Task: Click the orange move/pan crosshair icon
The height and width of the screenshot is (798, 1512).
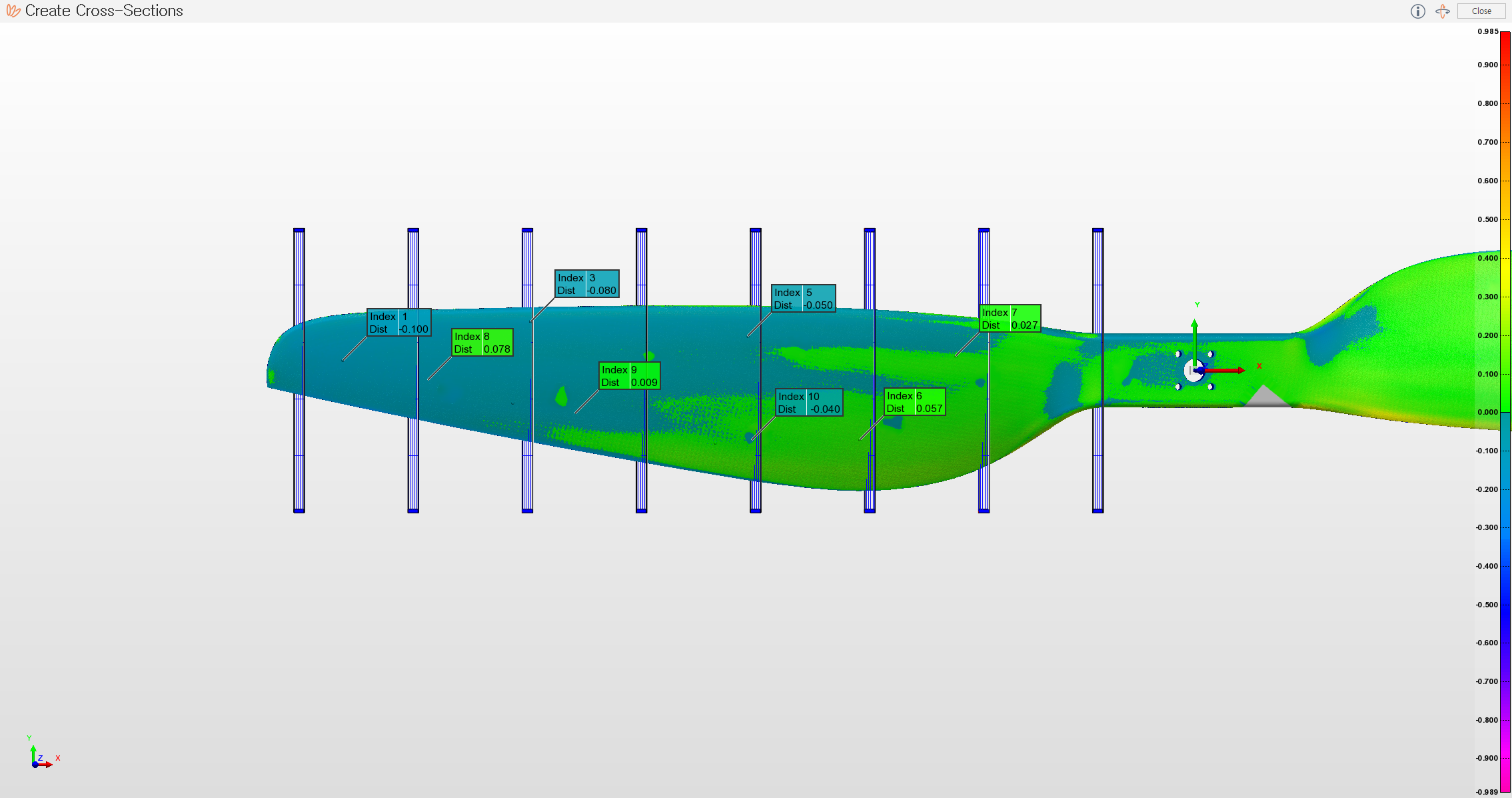Action: click(1443, 11)
